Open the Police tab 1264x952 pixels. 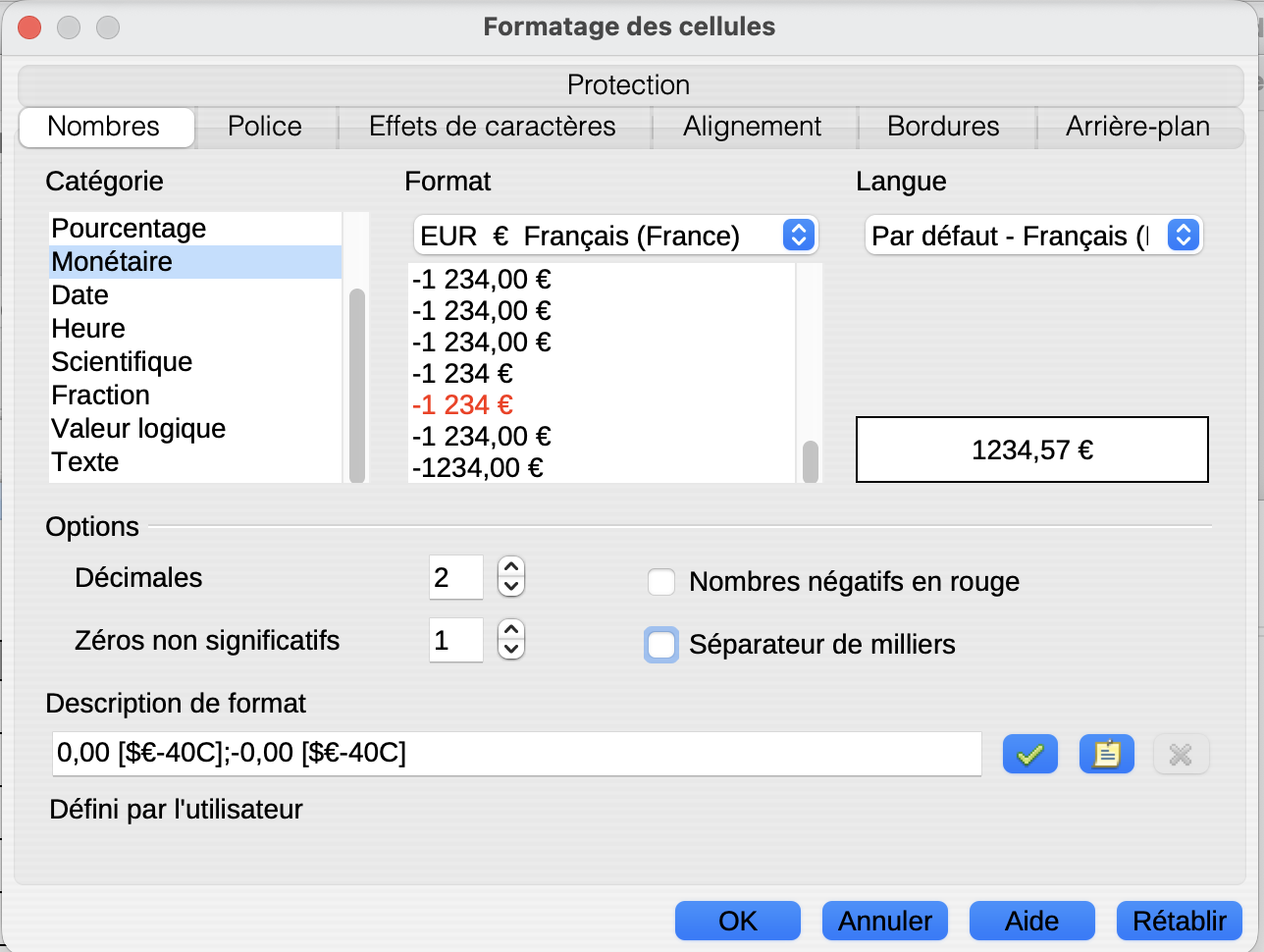click(265, 127)
